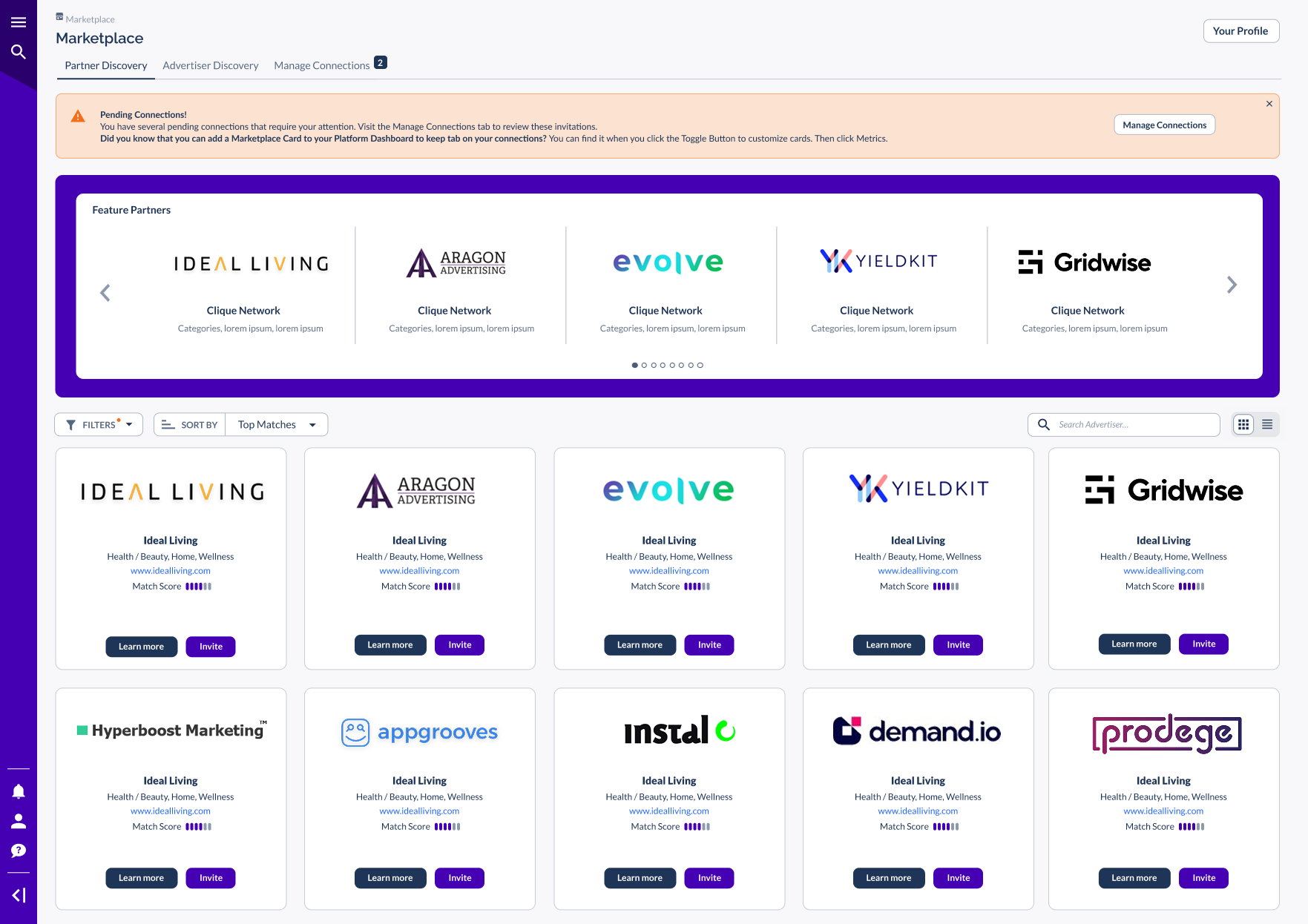Collapse the sidebar with the arrow icon
The height and width of the screenshot is (924, 1308).
[x=19, y=895]
